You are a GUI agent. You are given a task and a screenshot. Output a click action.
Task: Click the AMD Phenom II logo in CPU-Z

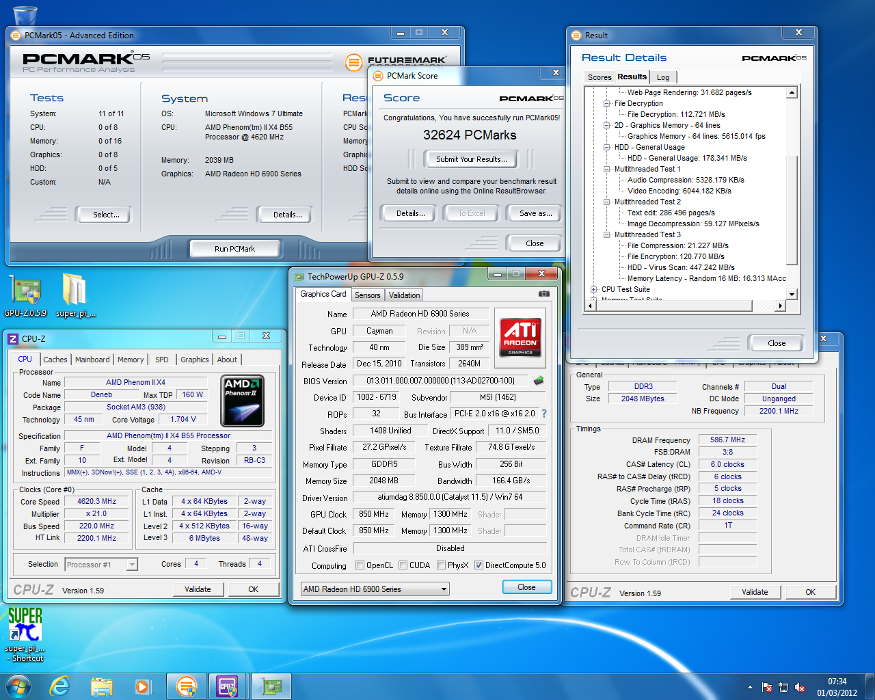pos(242,401)
